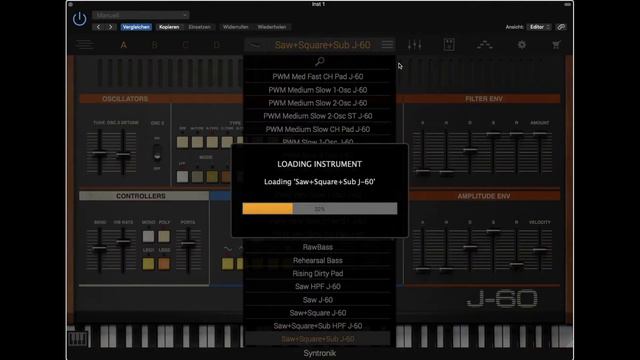Viewport: 640px width, 360px height.
Task: Select preset PWM Medium Slow 1-Osc J-60
Action: click(x=318, y=90)
